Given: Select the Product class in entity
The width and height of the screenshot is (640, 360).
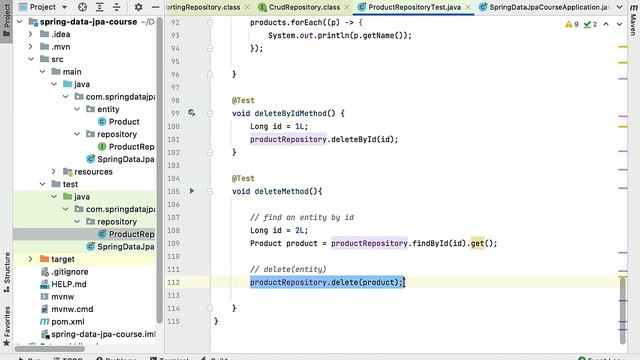Looking at the screenshot, I should pos(119,122).
